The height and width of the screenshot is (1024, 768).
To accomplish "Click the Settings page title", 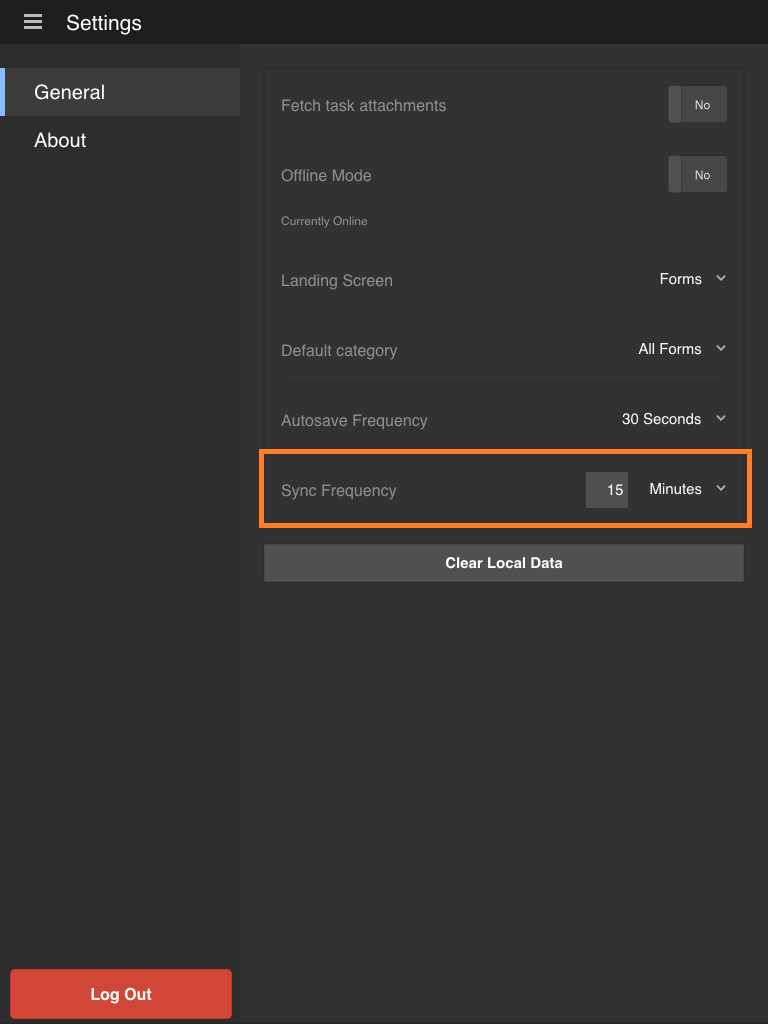I will click(x=104, y=23).
